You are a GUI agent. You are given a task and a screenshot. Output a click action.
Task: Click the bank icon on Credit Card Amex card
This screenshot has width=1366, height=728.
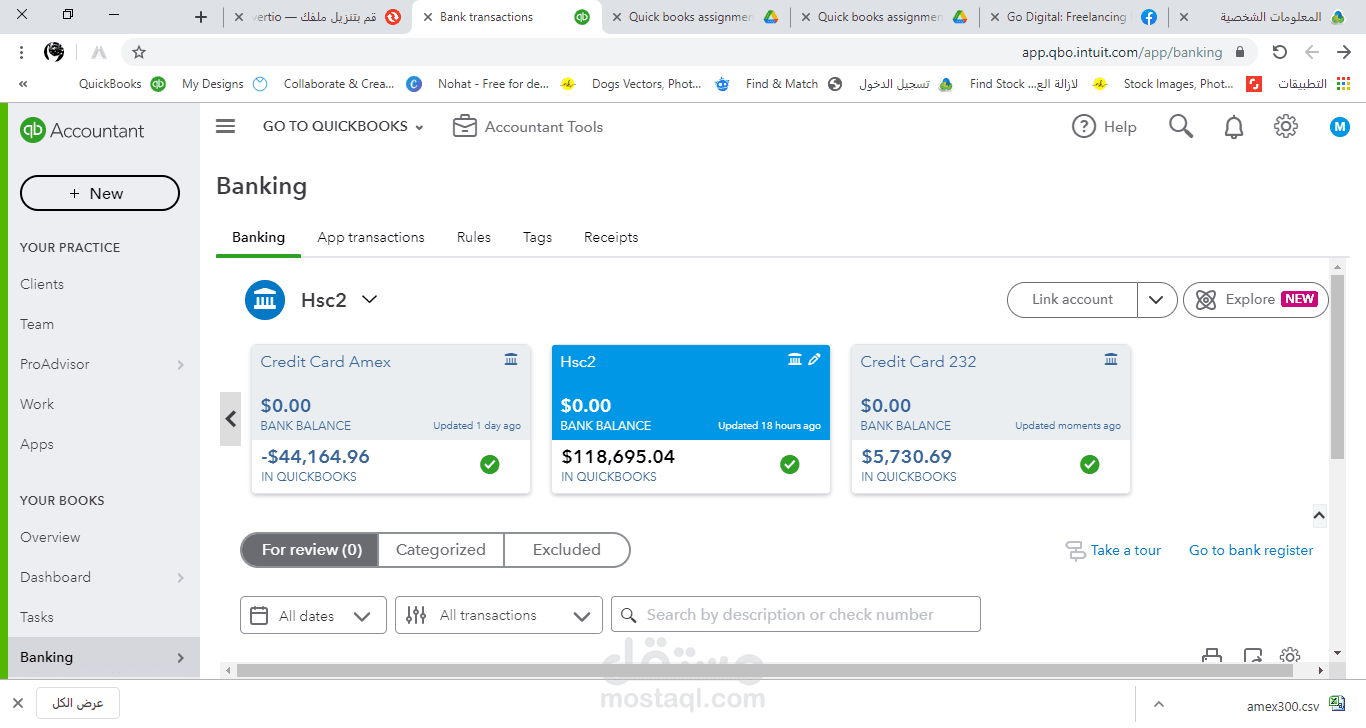[x=511, y=359]
